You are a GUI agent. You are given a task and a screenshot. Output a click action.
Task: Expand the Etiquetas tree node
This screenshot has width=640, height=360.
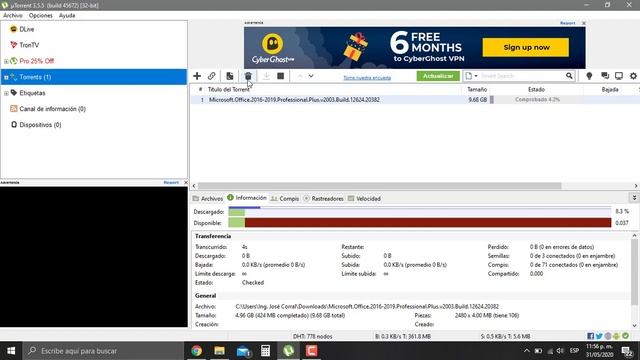click(x=6, y=93)
